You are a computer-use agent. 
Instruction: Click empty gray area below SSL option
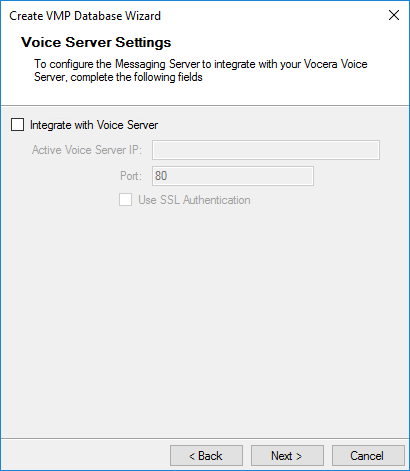(205, 317)
